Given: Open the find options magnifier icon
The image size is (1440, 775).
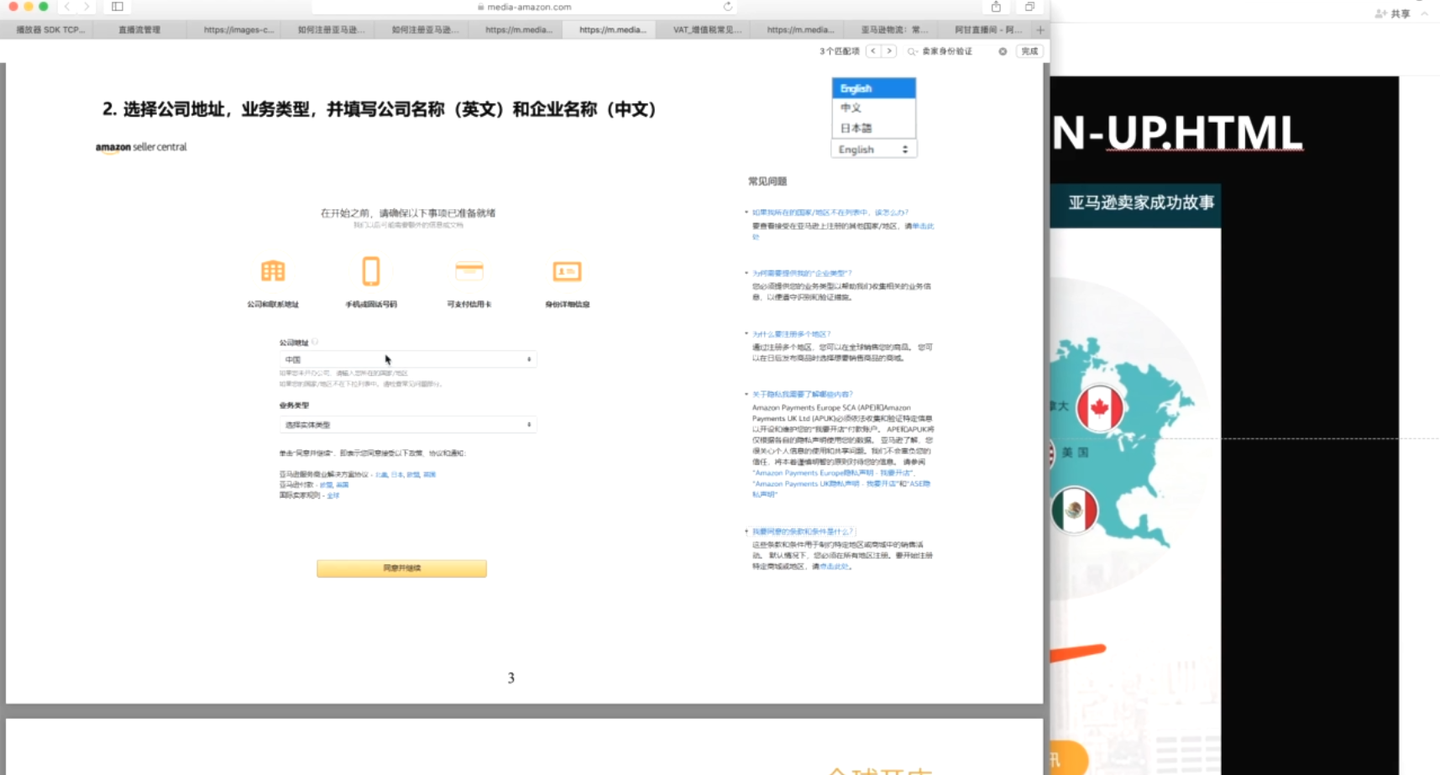Looking at the screenshot, I should point(912,51).
